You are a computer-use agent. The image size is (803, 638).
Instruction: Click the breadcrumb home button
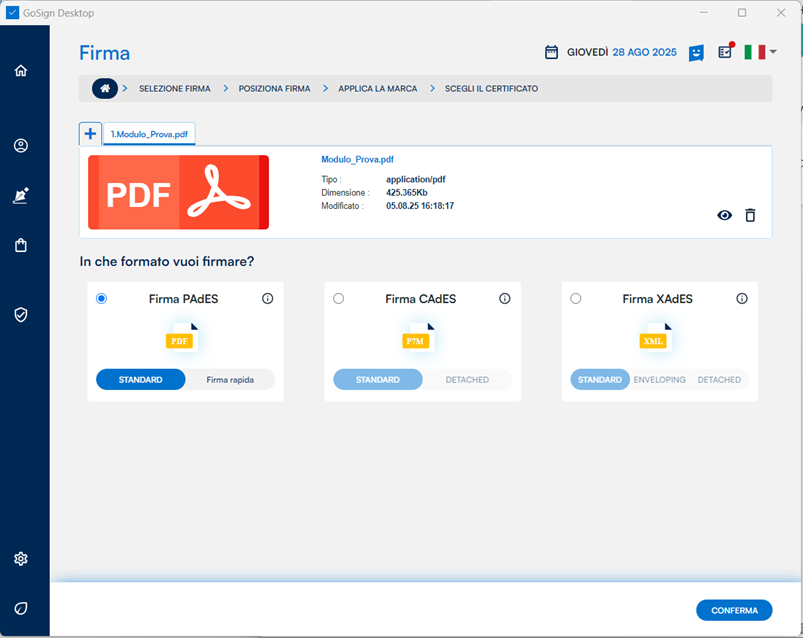(x=105, y=89)
